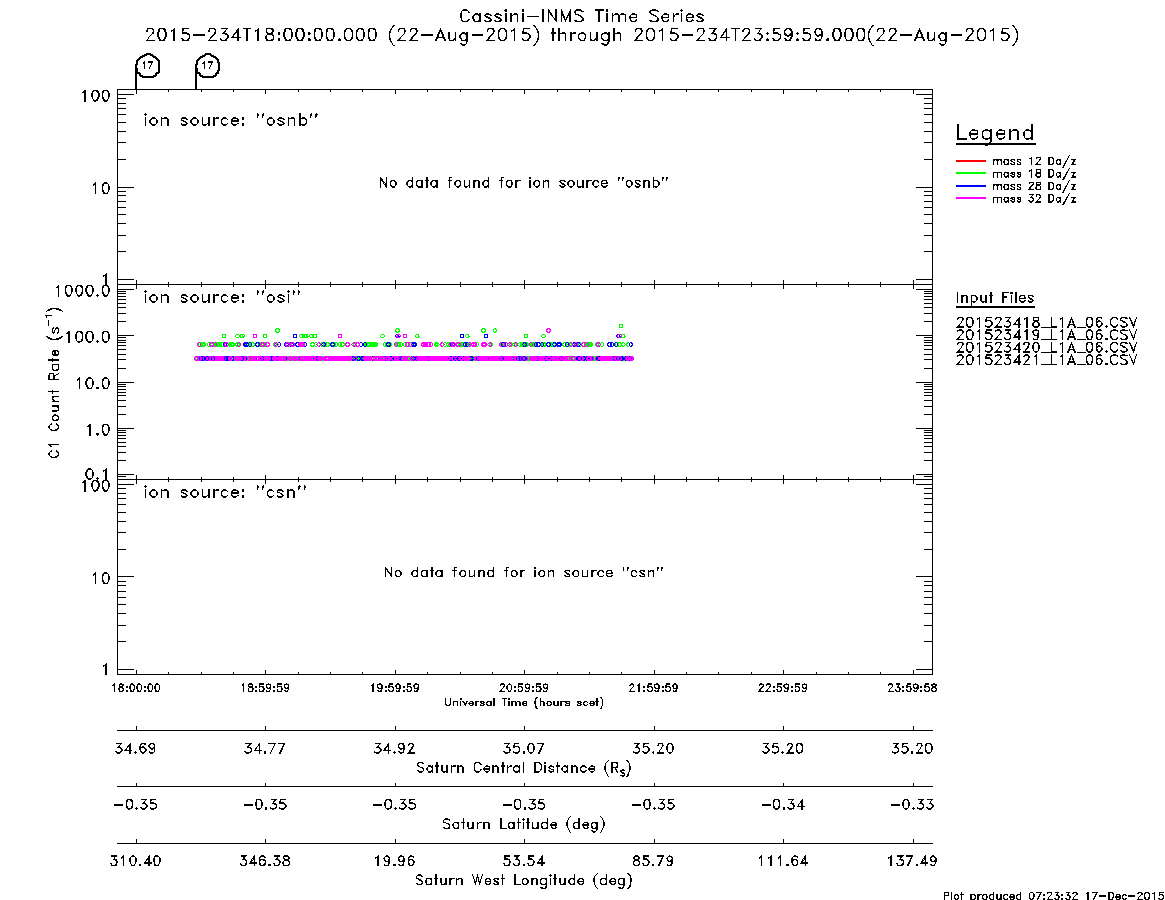Click the ion source "osi" panel label
The height and width of the screenshot is (900, 1165).
(x=222, y=297)
